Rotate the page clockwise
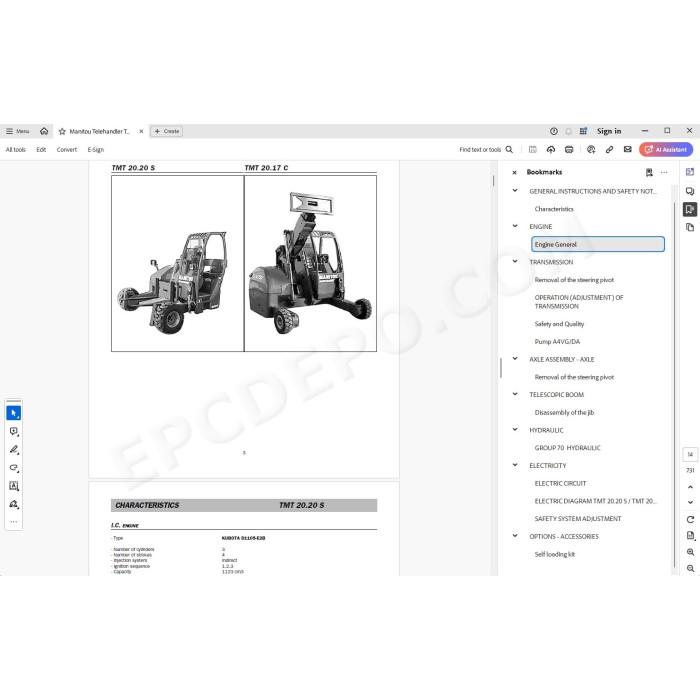700x700 pixels. point(690,520)
